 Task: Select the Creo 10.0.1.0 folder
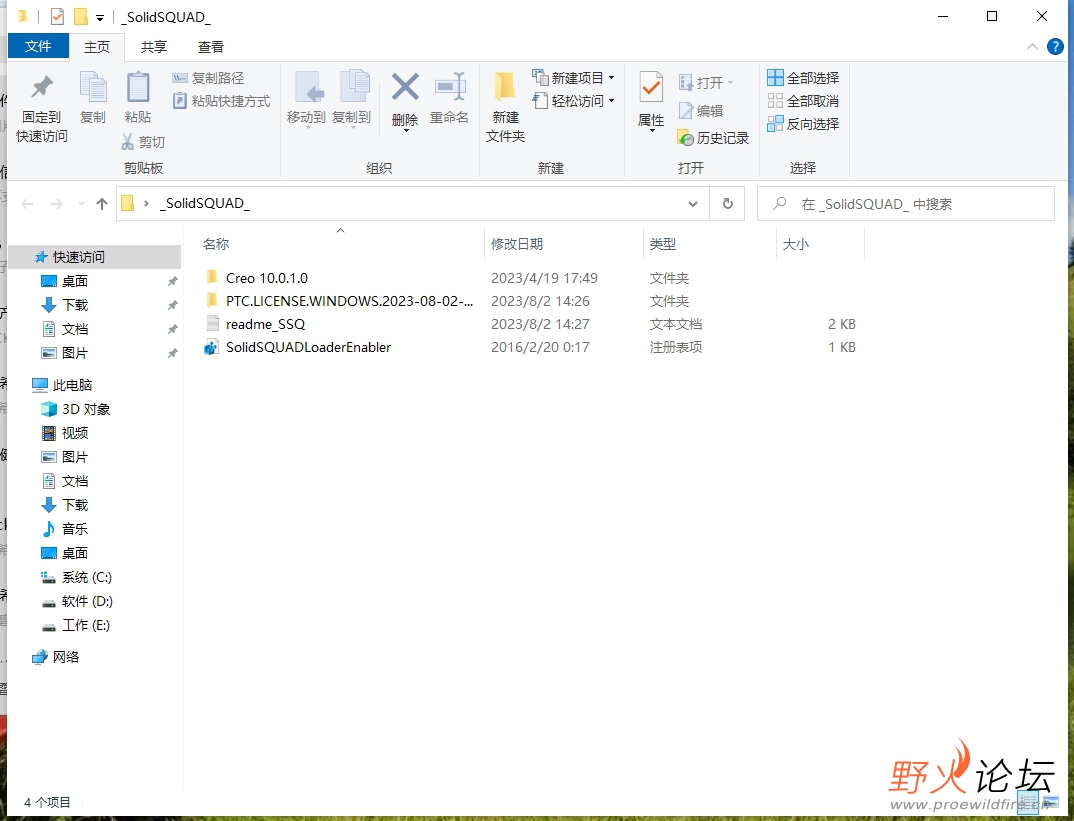coord(266,278)
